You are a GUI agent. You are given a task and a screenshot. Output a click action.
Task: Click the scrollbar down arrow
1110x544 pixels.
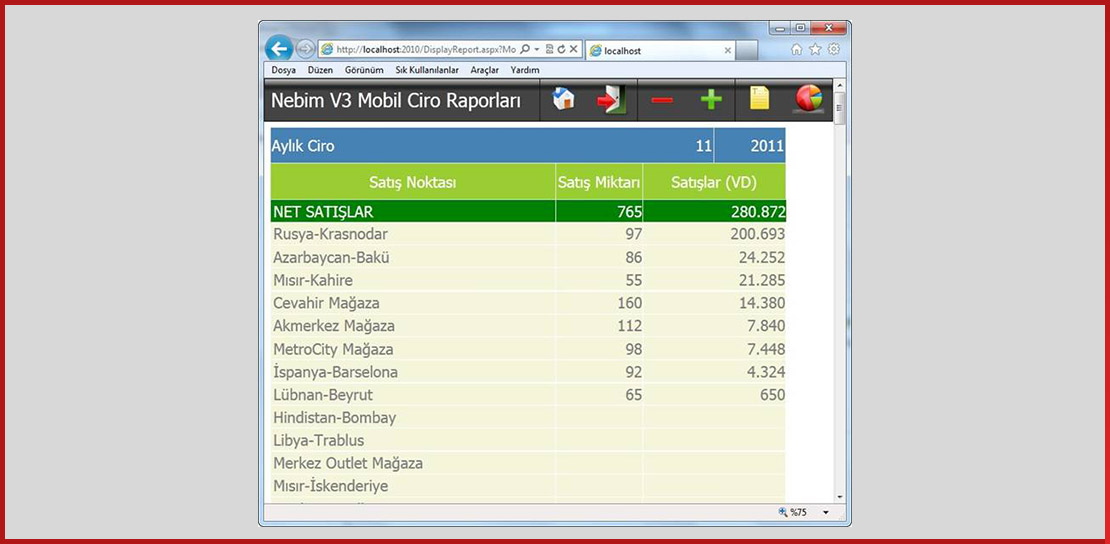tap(840, 497)
